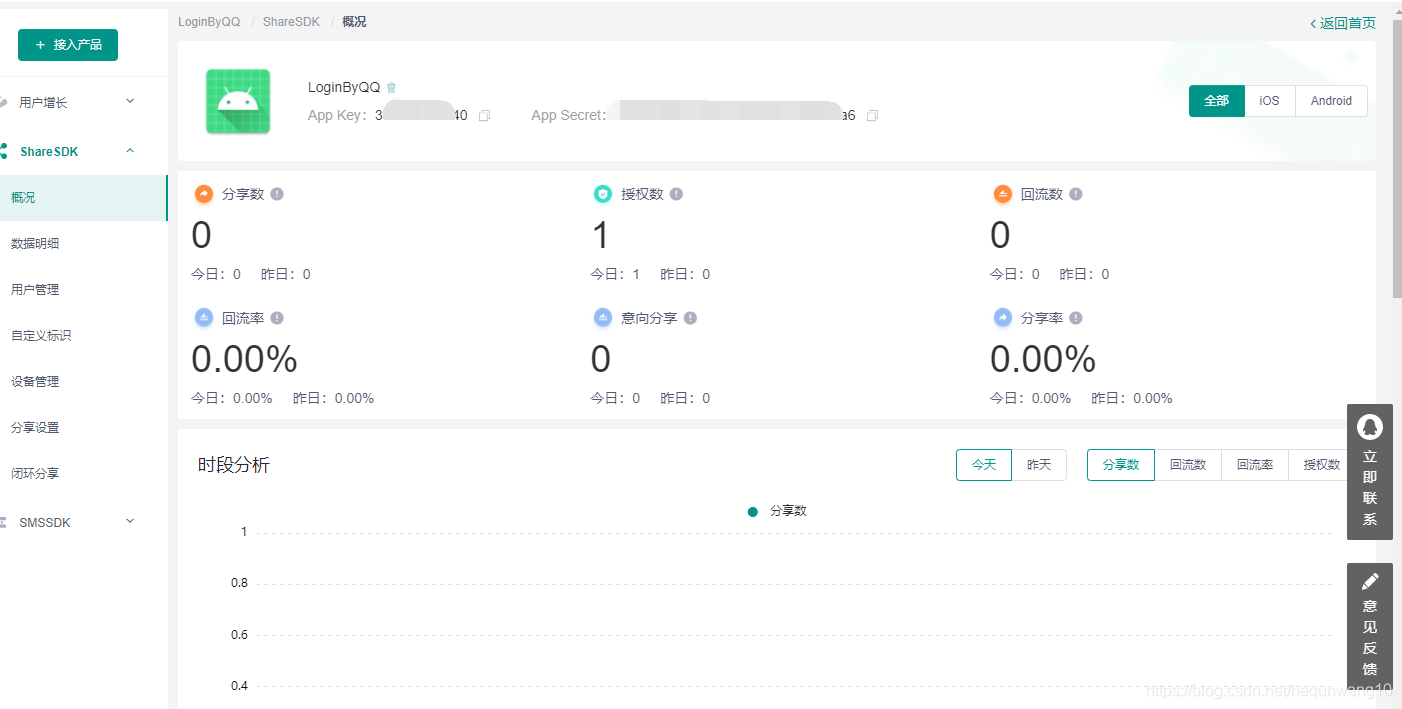The width and height of the screenshot is (1402, 709).
Task: Click the 0.00% value under 回流率
Action: (244, 359)
